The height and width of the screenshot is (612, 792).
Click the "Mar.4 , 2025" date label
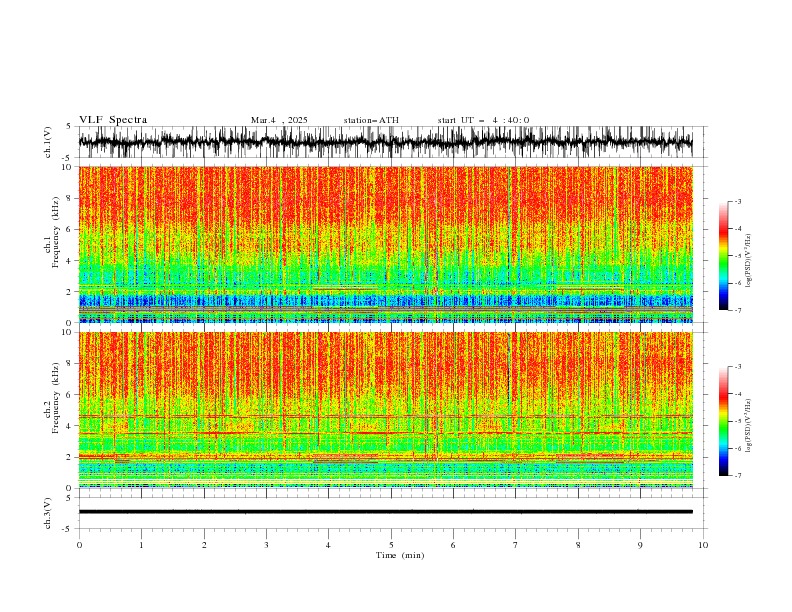279,120
